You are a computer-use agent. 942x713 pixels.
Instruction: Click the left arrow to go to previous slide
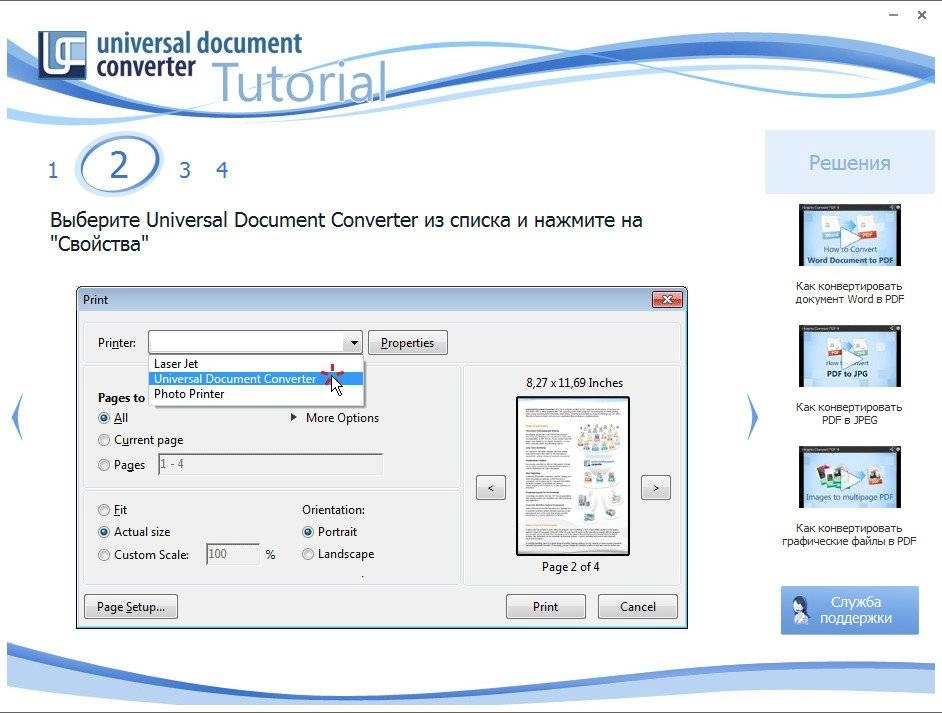[17, 417]
